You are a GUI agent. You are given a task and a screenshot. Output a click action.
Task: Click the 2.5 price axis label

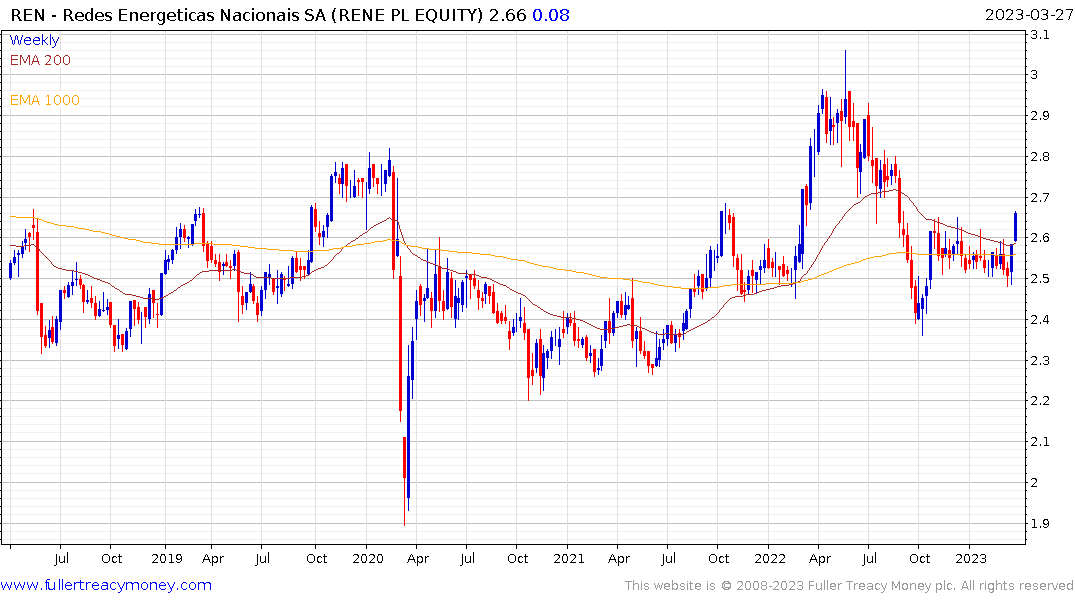pos(1039,279)
